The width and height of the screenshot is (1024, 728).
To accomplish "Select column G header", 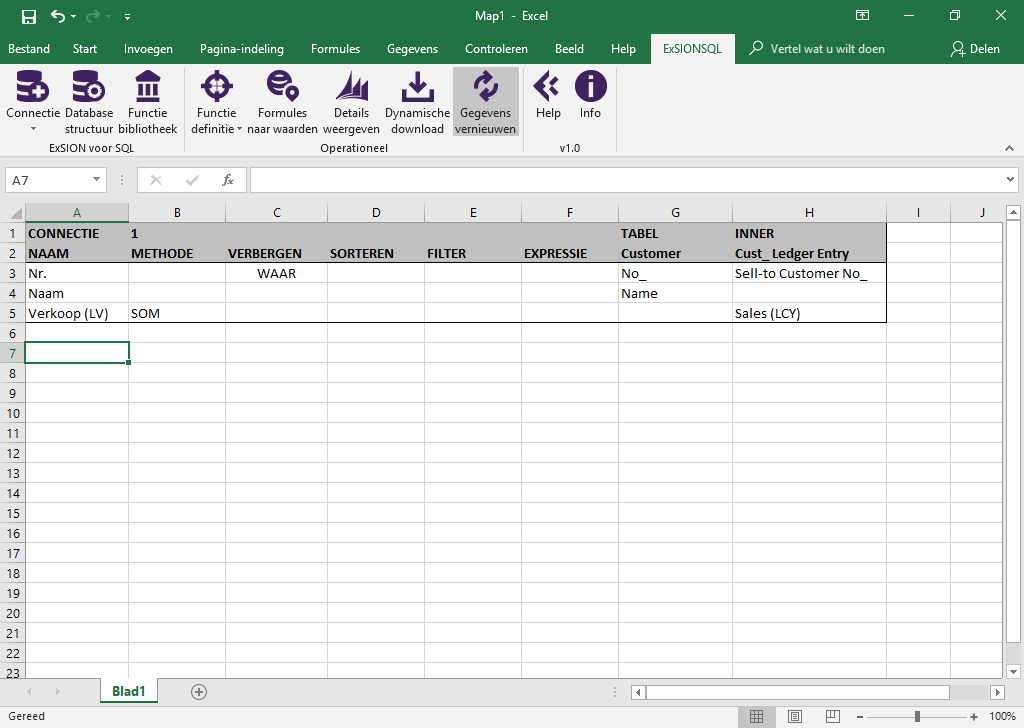I will pyautogui.click(x=675, y=213).
